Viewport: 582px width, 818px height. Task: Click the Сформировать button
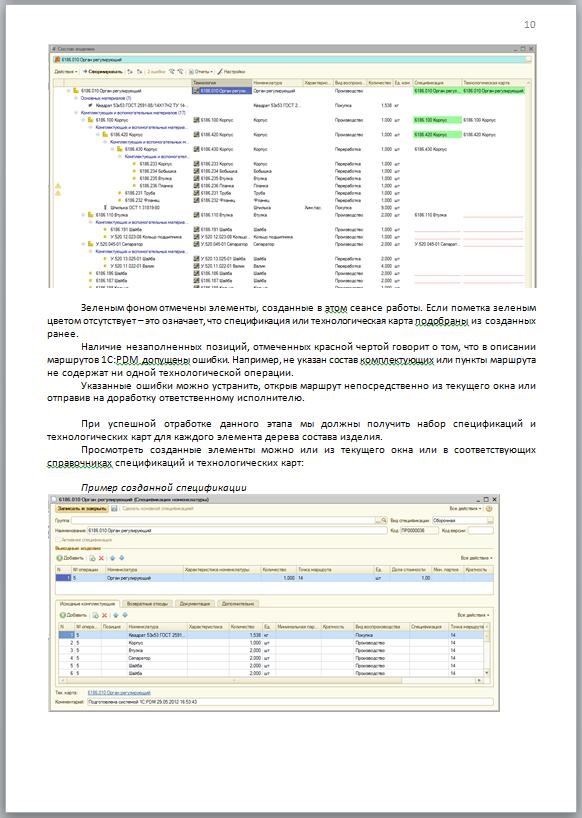click(x=103, y=71)
